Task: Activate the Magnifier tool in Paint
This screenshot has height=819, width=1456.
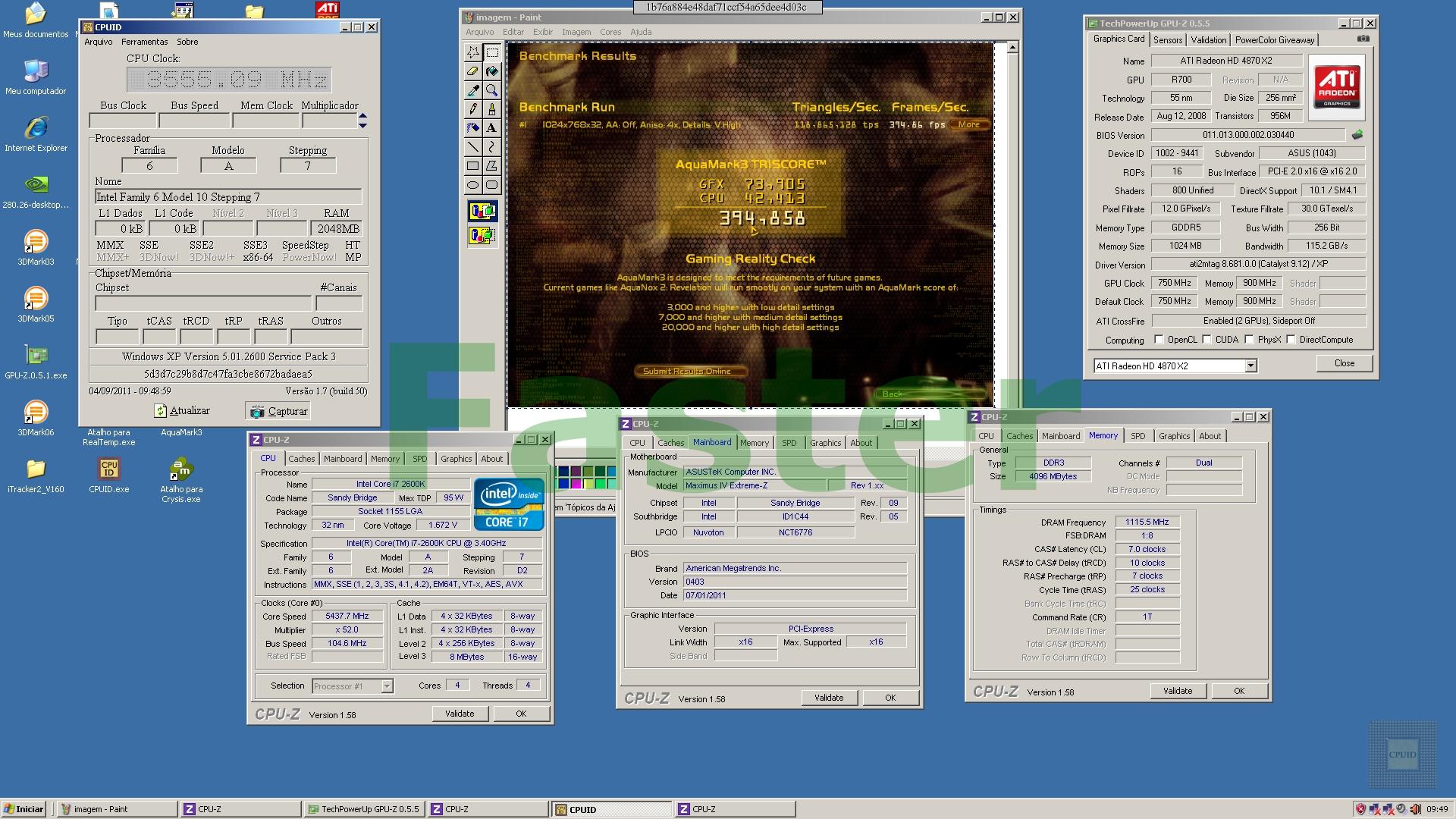Action: point(492,90)
